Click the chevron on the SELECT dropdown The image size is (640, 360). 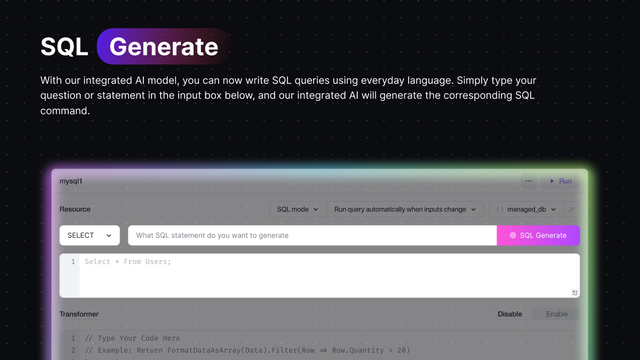[x=109, y=236]
